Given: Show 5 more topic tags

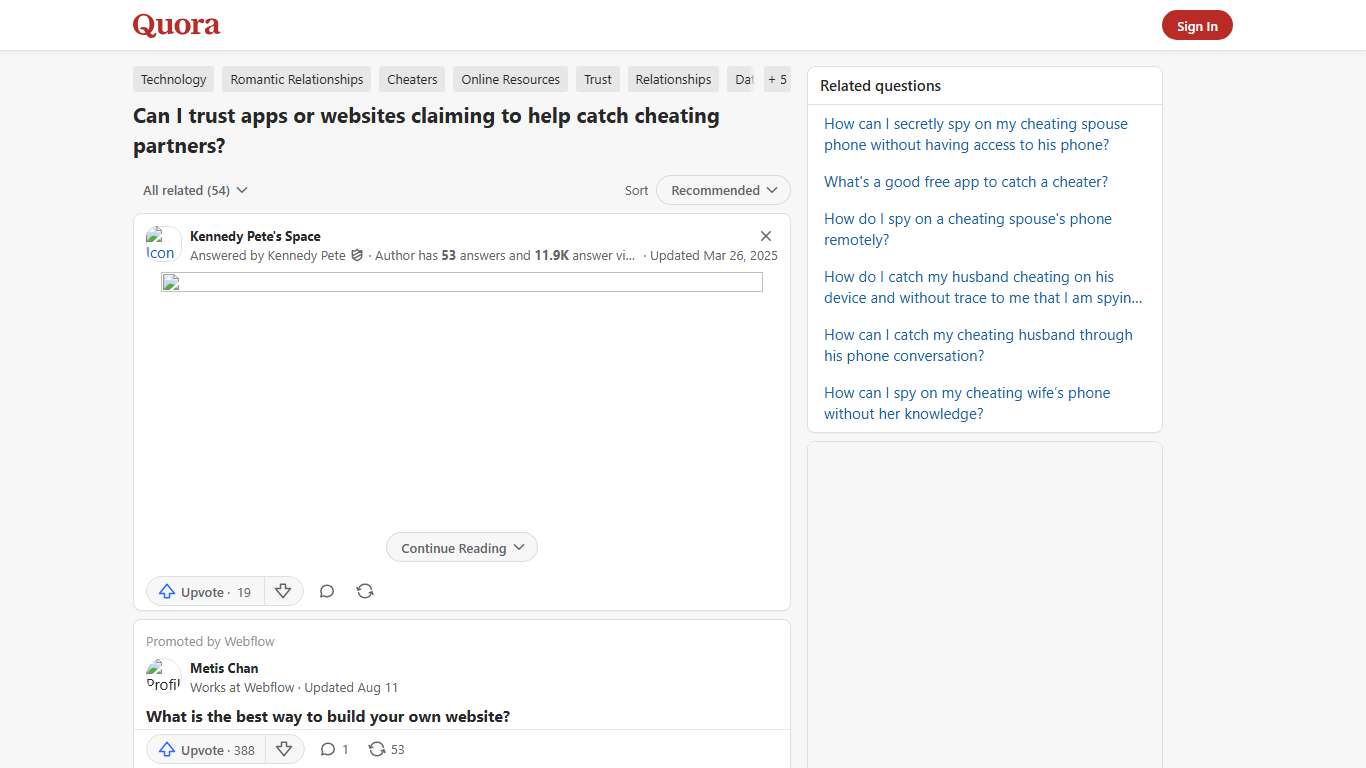Looking at the screenshot, I should (777, 79).
